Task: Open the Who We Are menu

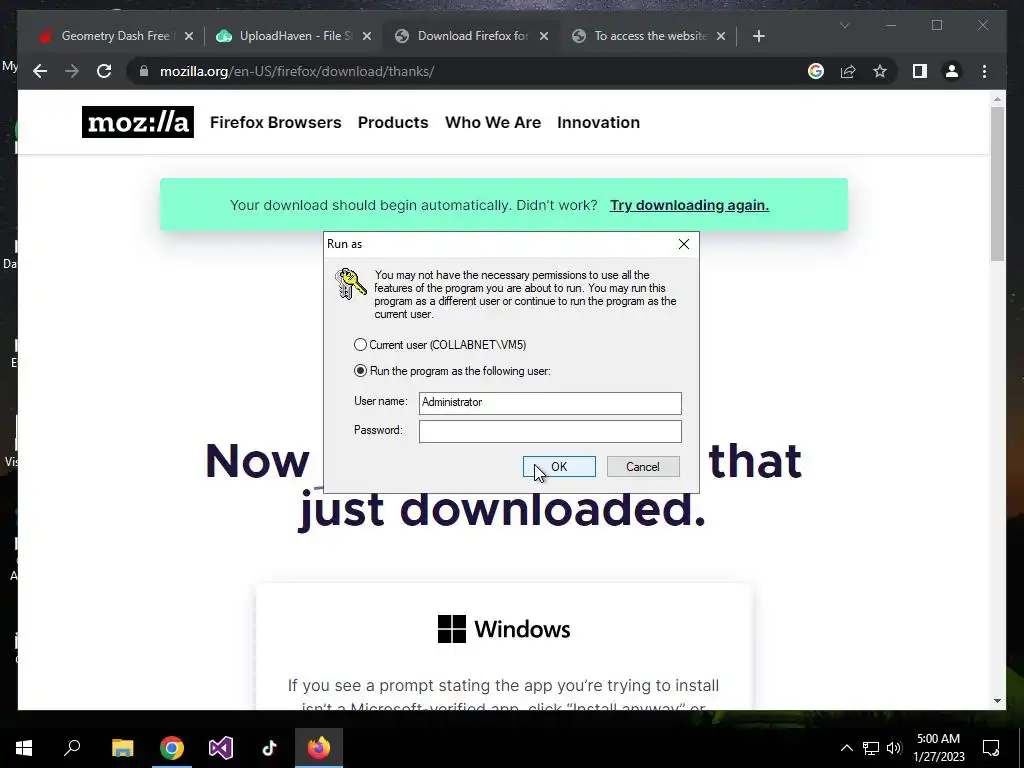Action: pos(493,122)
